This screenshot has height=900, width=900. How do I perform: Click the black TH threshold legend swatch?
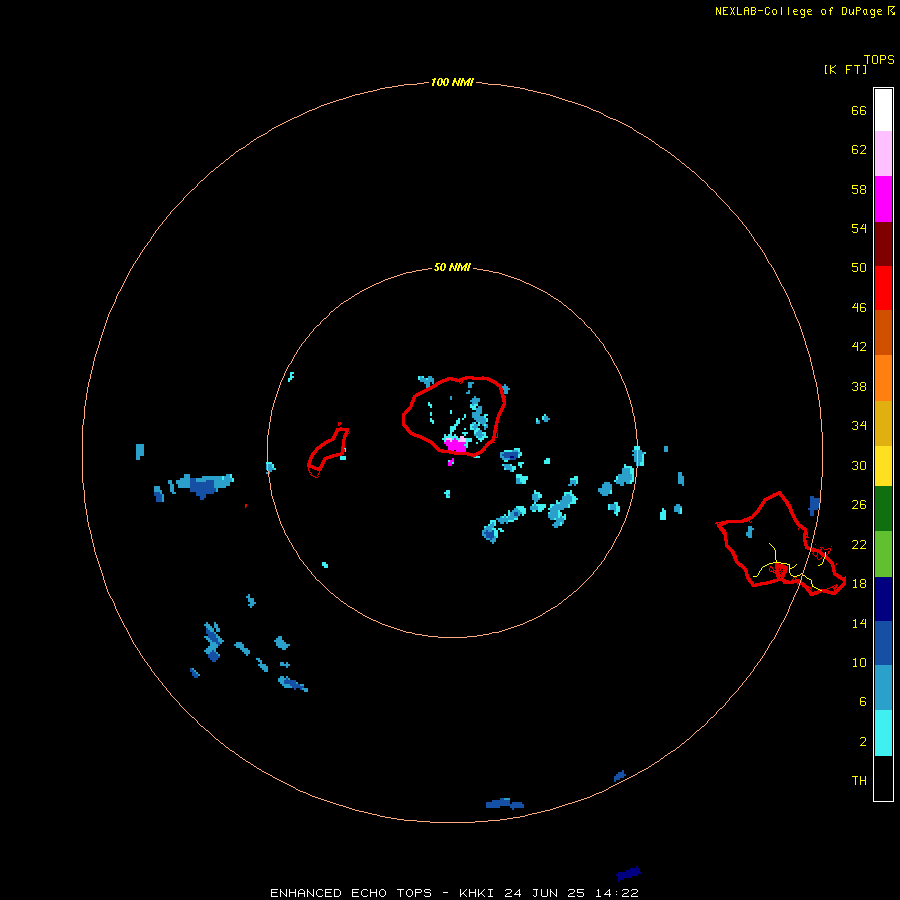(883, 778)
